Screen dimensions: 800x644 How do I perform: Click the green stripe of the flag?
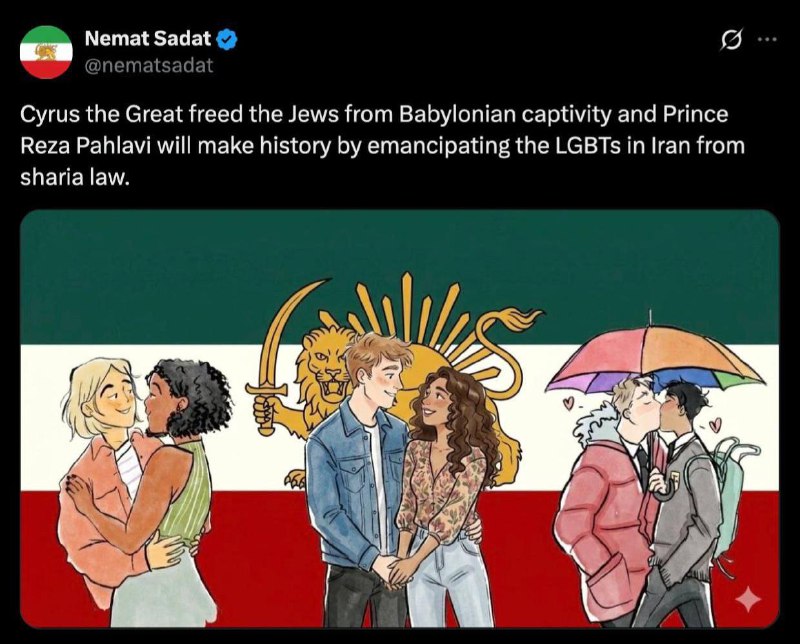pyautogui.click(x=150, y=280)
